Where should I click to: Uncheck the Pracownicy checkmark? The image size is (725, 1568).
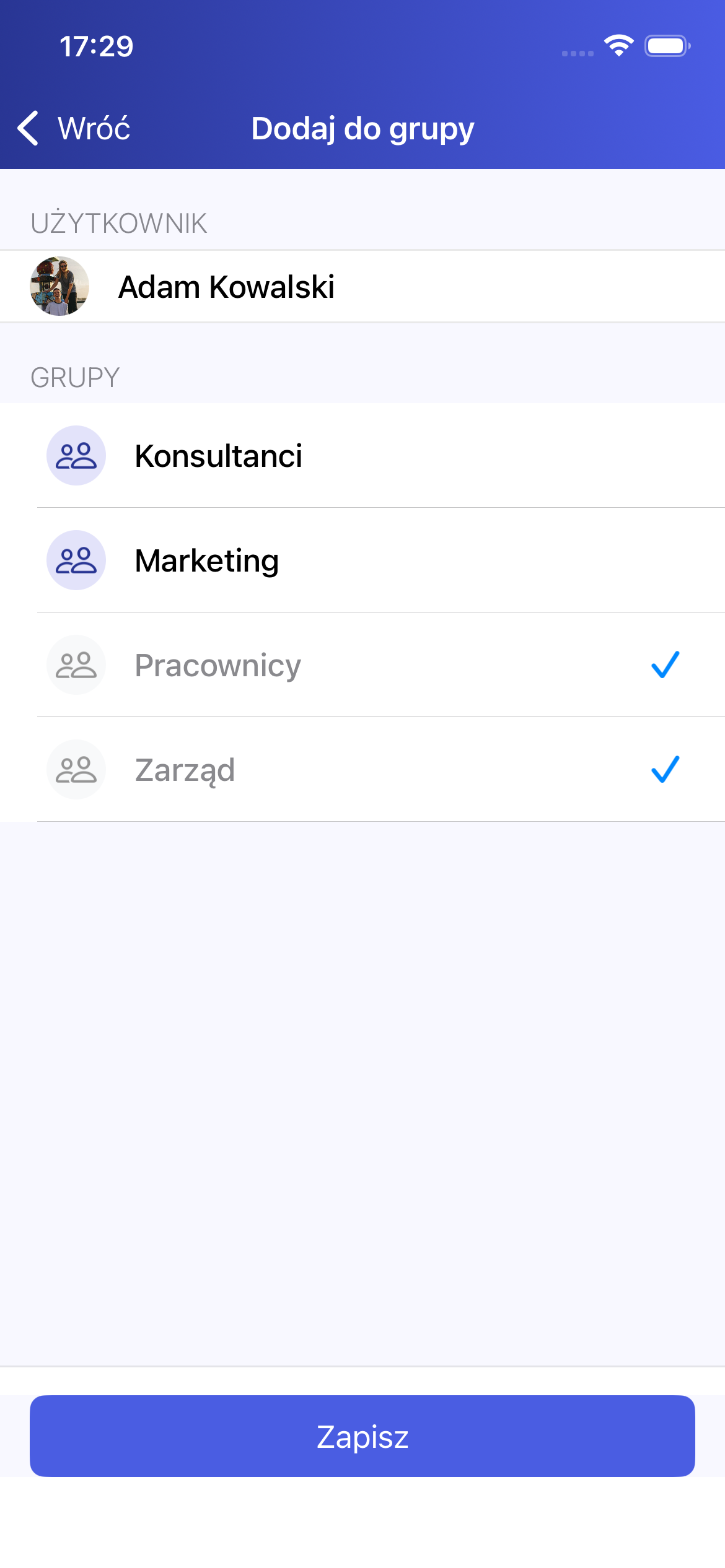tap(665, 665)
